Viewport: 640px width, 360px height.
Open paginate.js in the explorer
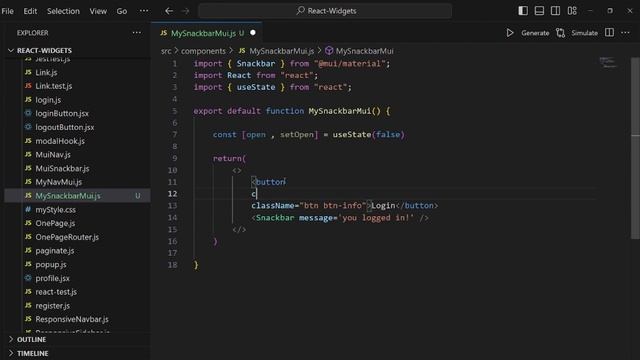[55, 251]
